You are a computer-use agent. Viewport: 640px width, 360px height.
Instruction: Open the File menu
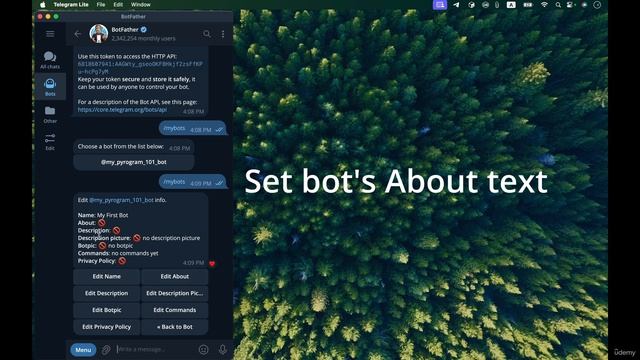click(101, 4)
